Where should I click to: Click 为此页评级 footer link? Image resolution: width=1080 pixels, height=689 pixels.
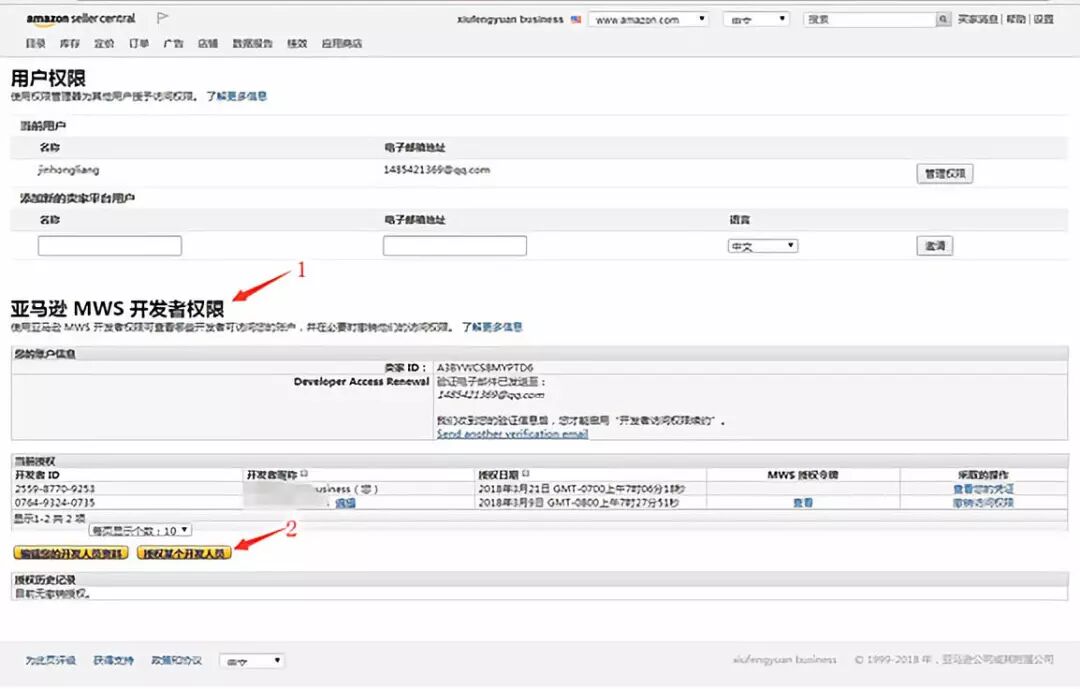[x=51, y=660]
